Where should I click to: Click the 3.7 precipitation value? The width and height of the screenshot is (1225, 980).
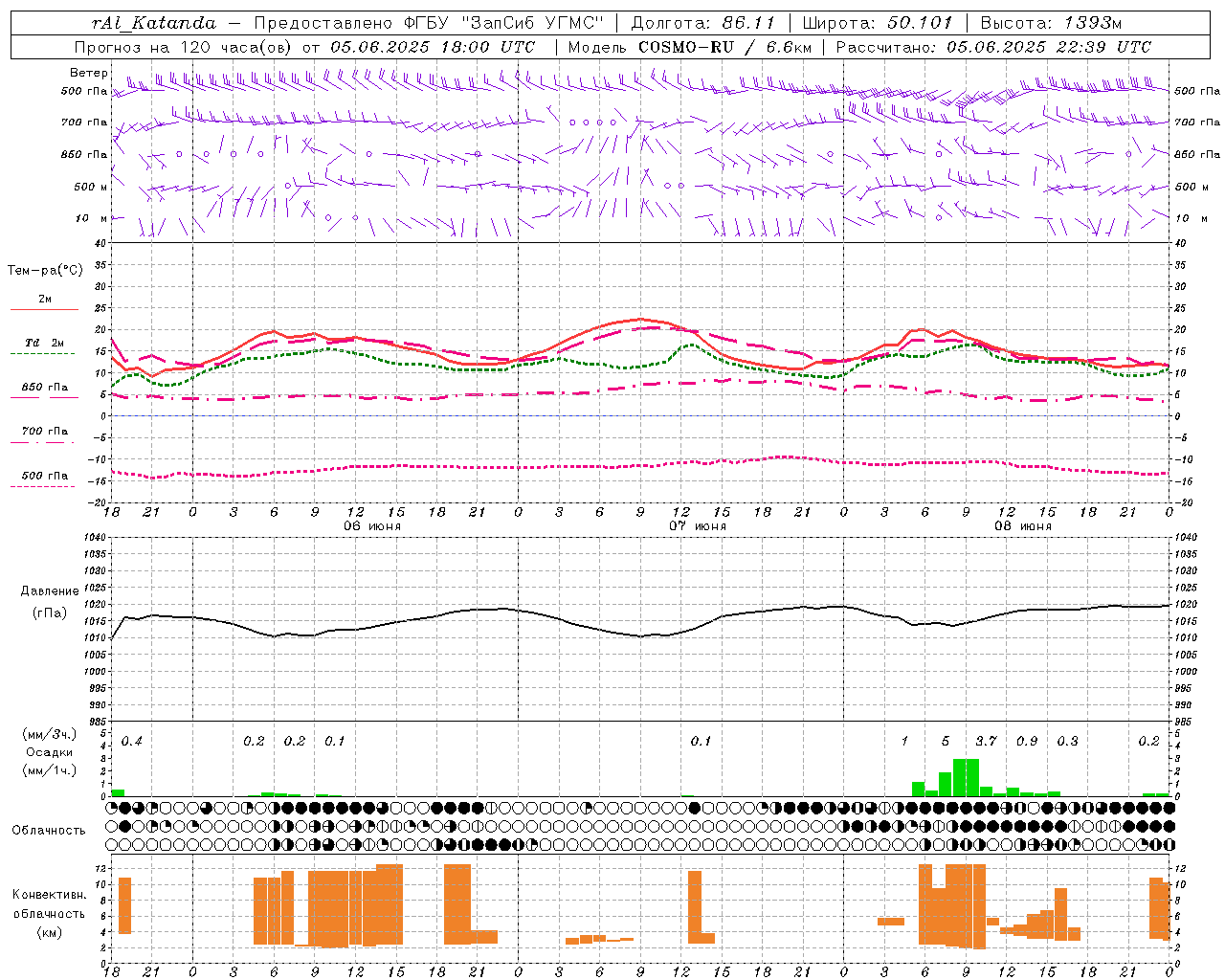[986, 742]
